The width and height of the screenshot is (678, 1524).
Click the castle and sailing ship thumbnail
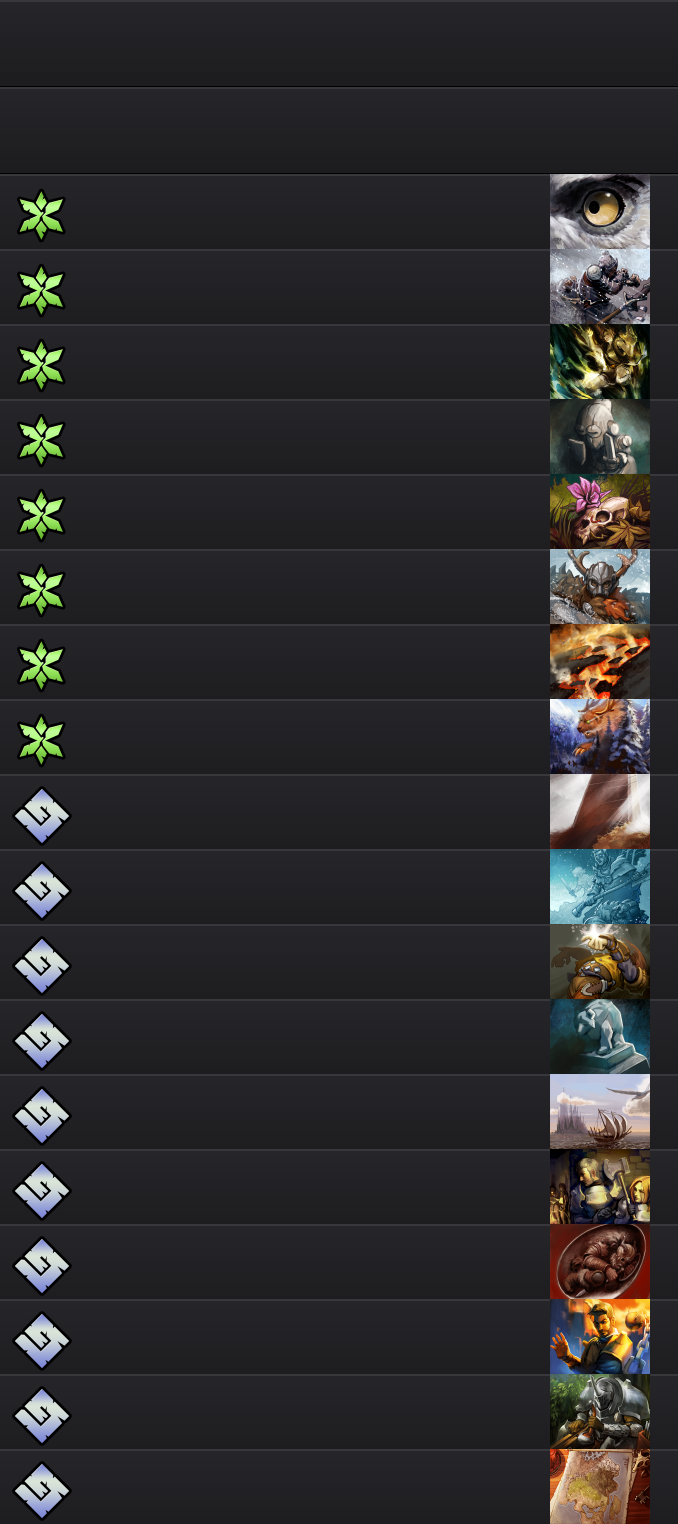click(600, 1112)
